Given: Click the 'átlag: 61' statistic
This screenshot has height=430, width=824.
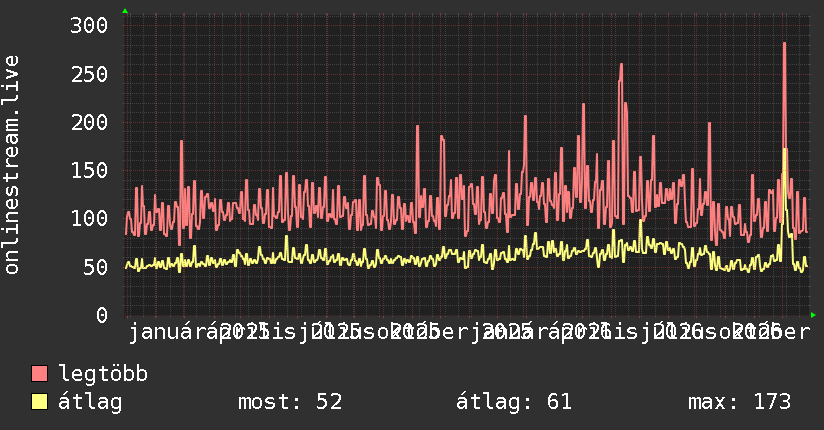Looking at the screenshot, I should pos(513,402).
